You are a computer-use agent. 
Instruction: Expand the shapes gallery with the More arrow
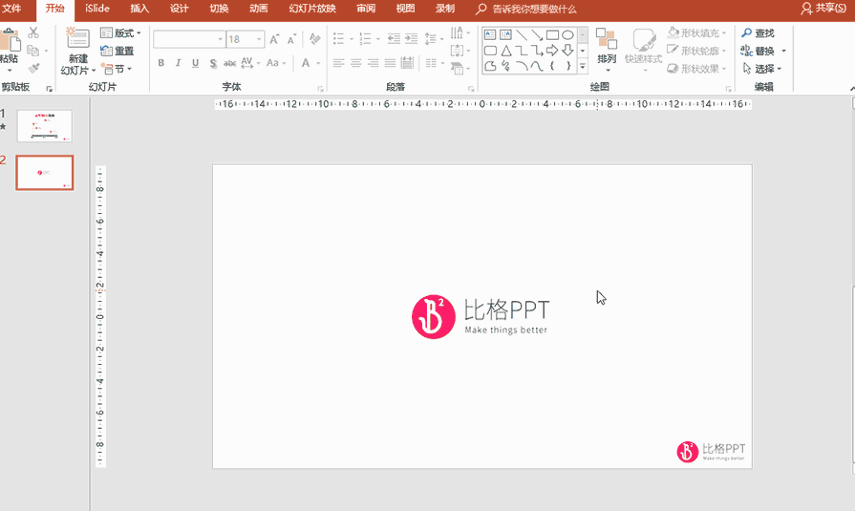pos(583,67)
